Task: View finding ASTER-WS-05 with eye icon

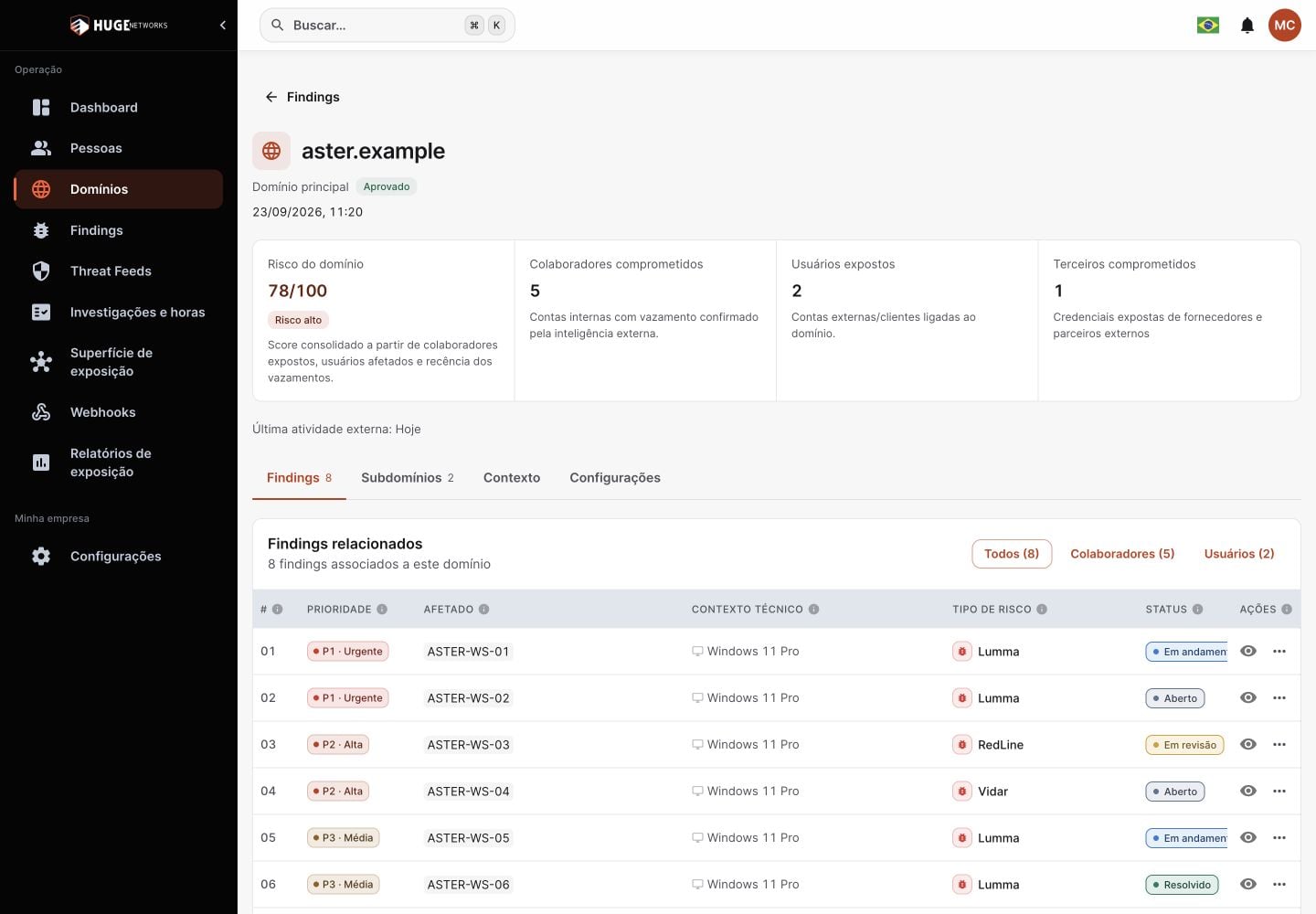Action: (x=1248, y=838)
